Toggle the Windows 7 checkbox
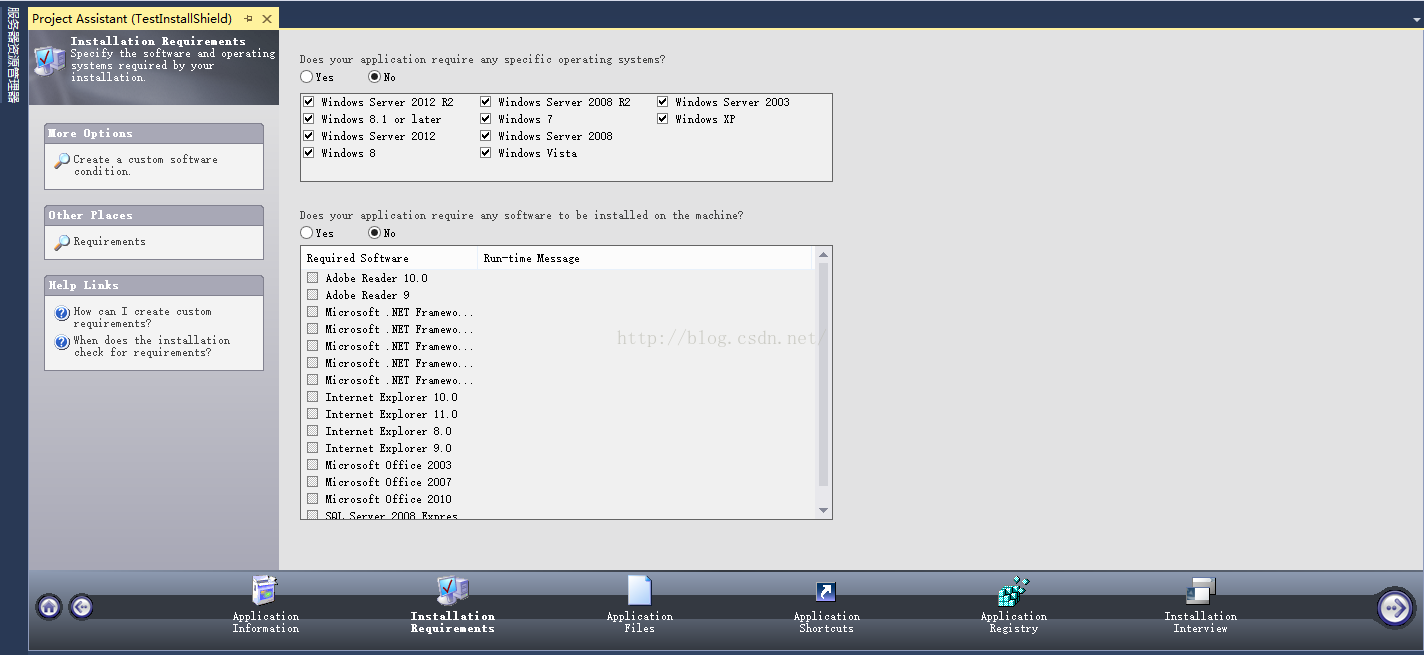The height and width of the screenshot is (655, 1424). [486, 119]
